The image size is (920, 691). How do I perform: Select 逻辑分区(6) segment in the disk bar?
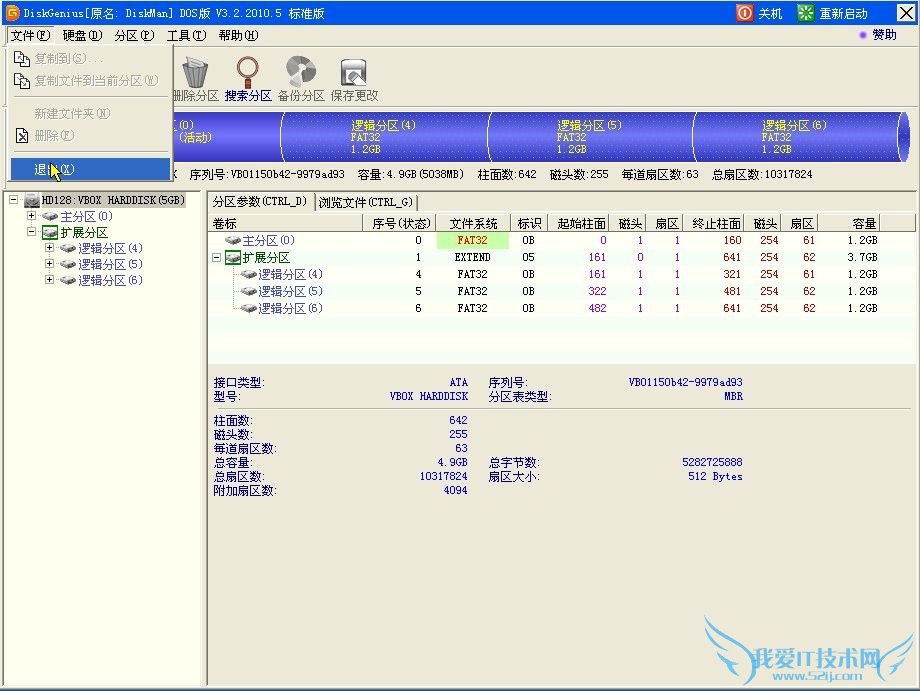794,137
